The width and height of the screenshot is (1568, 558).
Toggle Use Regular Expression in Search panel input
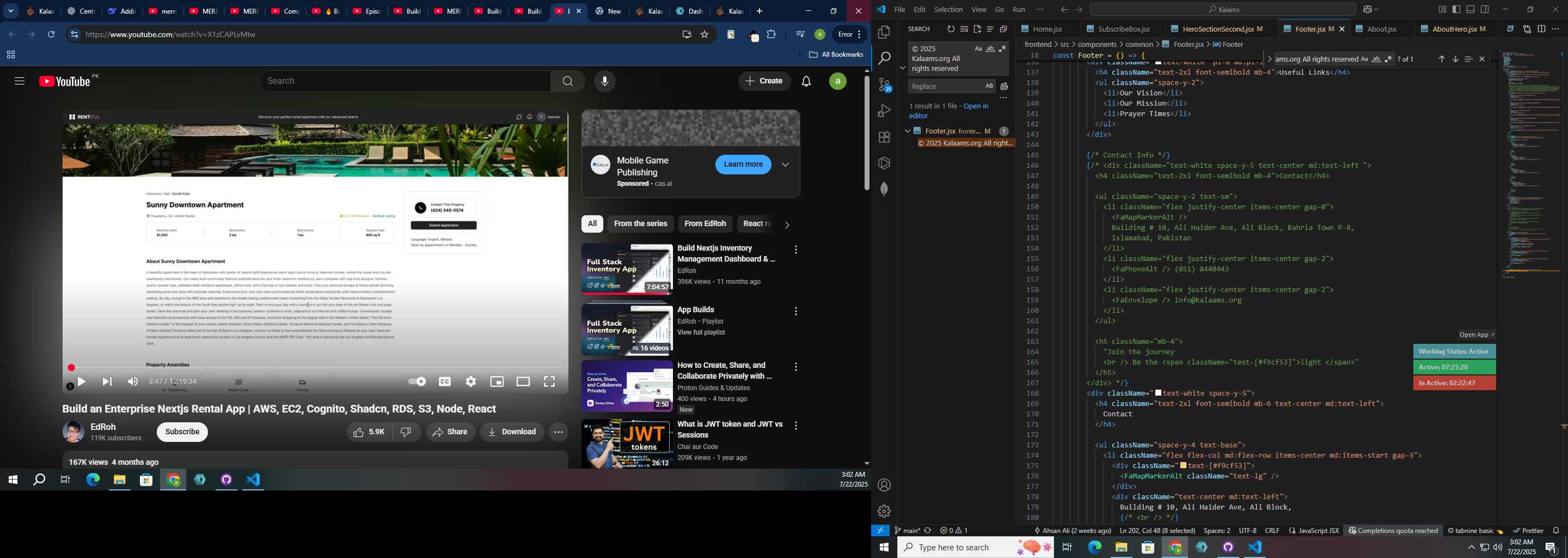[x=1002, y=50]
